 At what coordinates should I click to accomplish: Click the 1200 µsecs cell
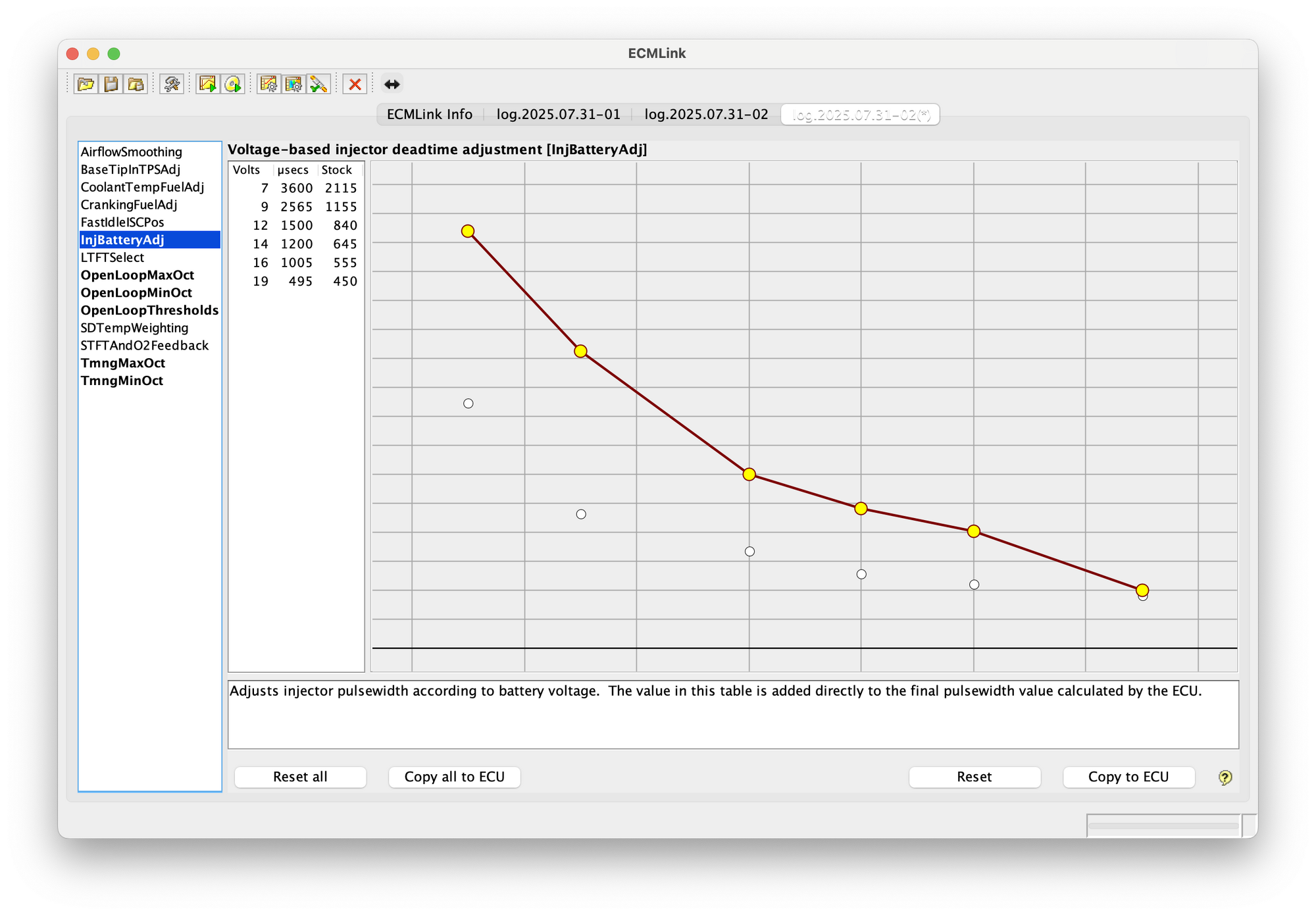296,244
